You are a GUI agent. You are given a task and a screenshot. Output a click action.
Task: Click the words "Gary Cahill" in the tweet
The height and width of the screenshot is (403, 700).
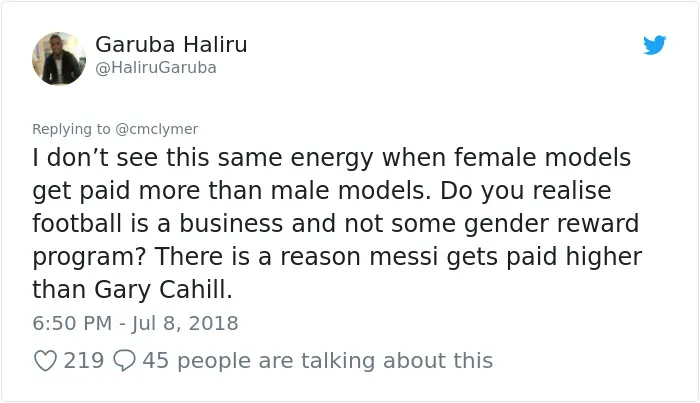click(x=163, y=290)
